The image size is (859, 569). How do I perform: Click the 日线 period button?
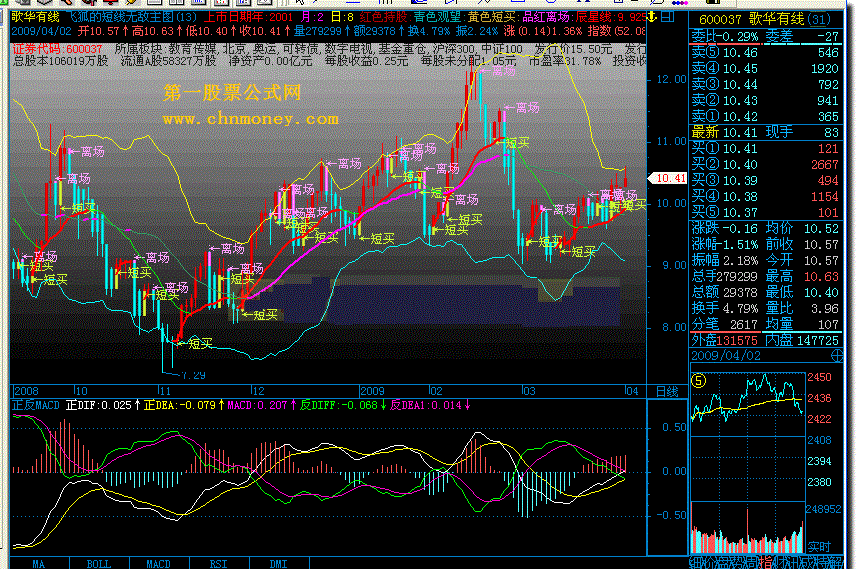point(667,392)
